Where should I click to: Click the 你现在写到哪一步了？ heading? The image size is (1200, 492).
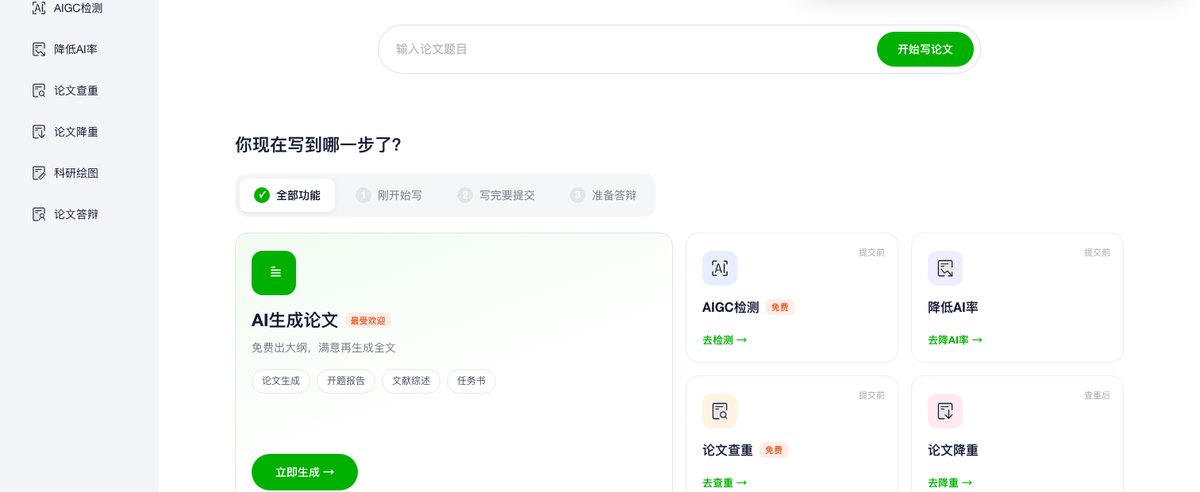click(318, 145)
